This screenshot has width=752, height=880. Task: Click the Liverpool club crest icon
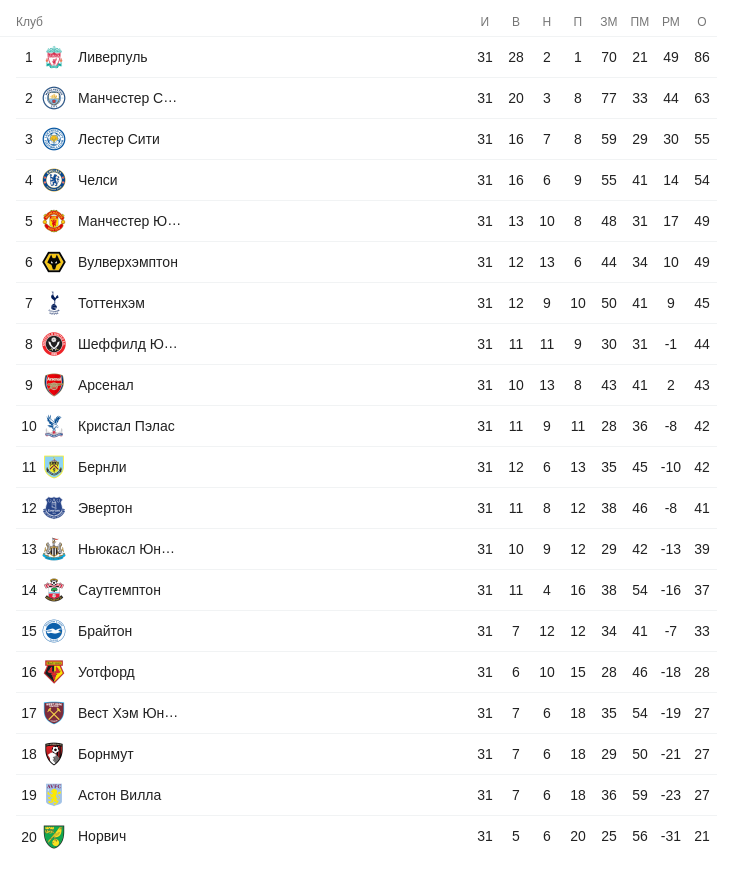(54, 57)
